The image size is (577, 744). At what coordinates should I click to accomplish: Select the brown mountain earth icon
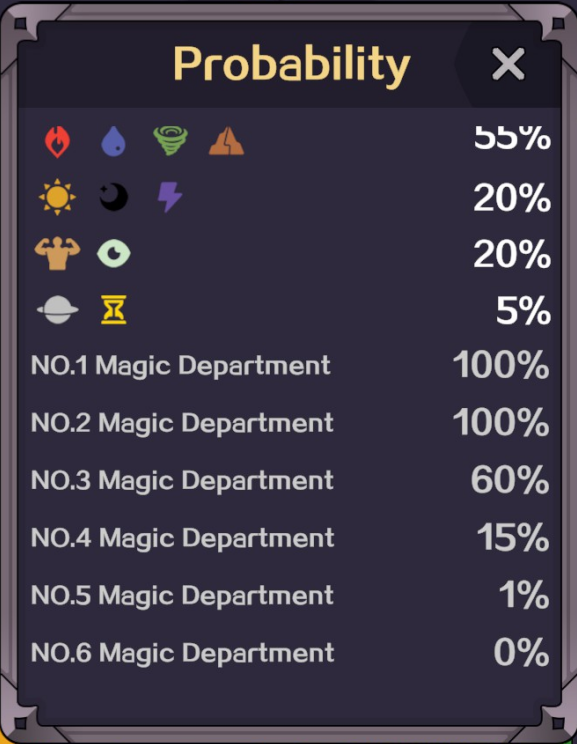(226, 141)
